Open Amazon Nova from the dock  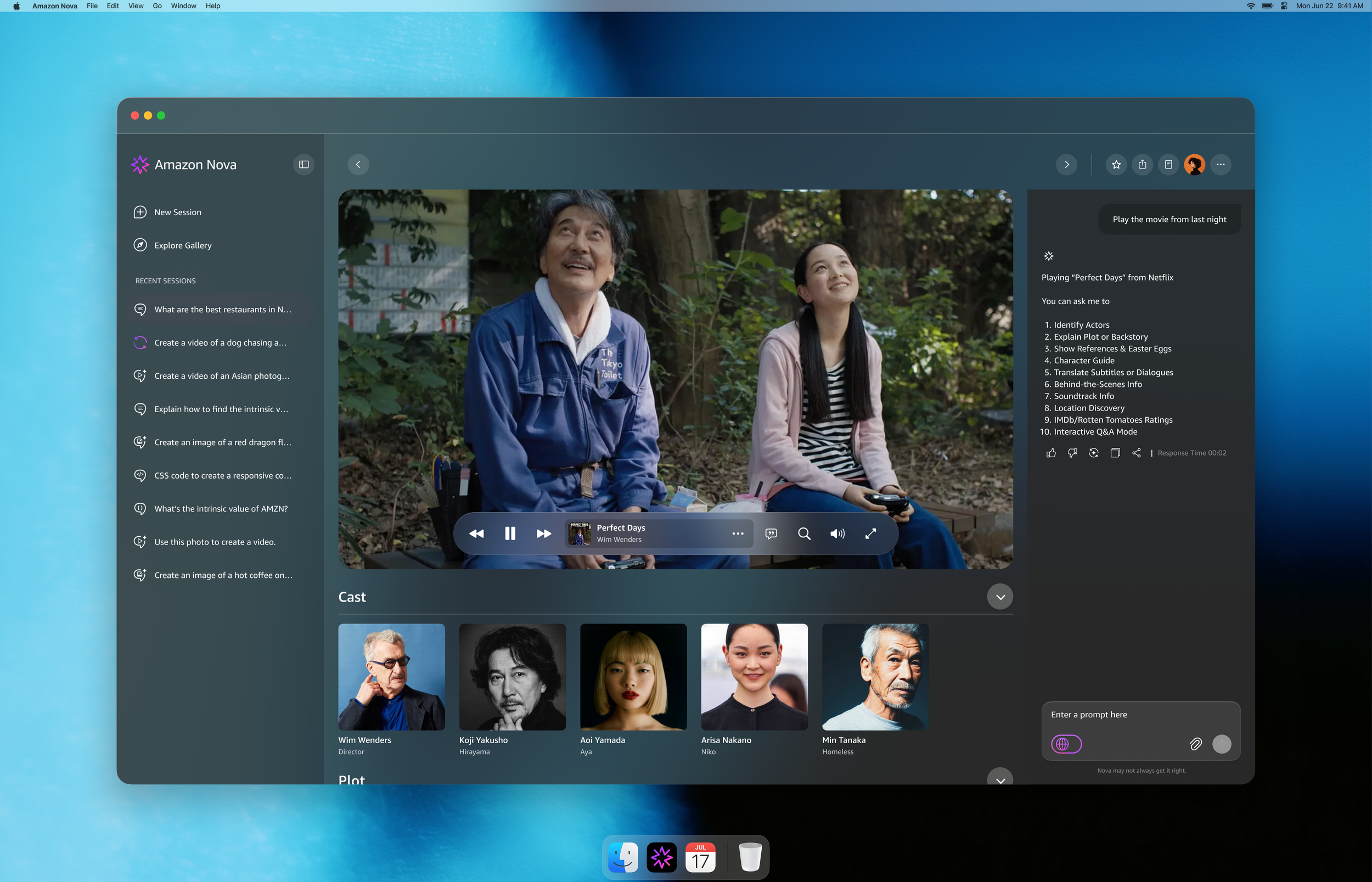tap(661, 857)
